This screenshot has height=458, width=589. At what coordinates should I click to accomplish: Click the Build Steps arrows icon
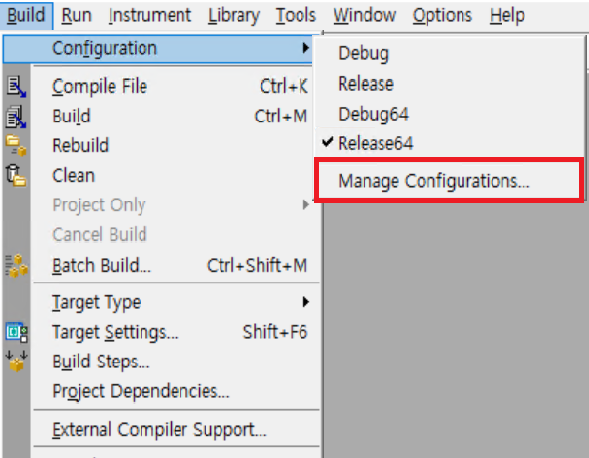pyautogui.click(x=17, y=361)
